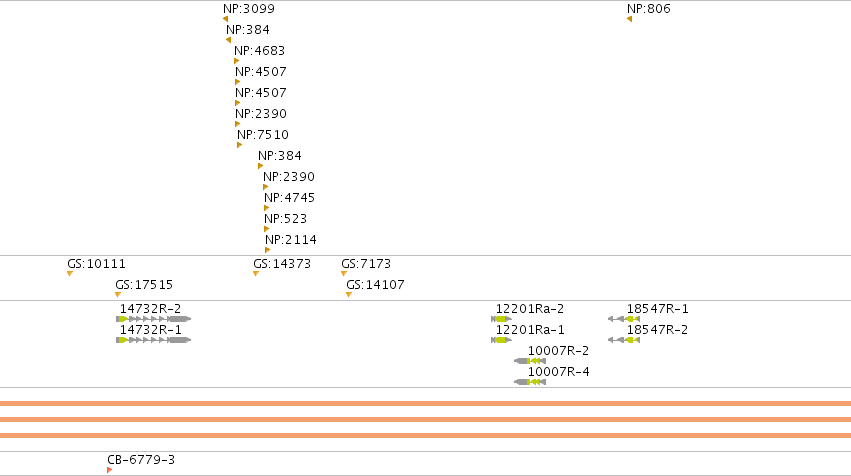Select the 12201Ra-2 gene glyph

pyautogui.click(x=501, y=319)
